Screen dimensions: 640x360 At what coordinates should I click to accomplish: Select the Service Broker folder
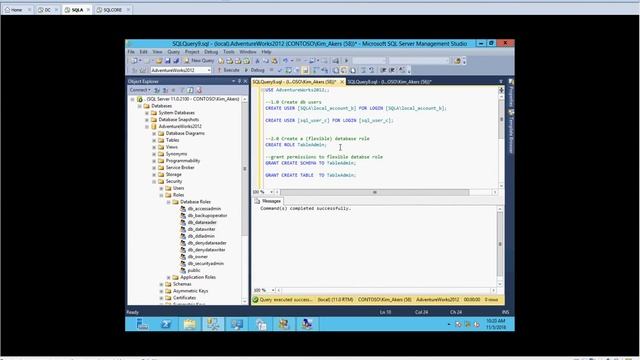coord(180,168)
